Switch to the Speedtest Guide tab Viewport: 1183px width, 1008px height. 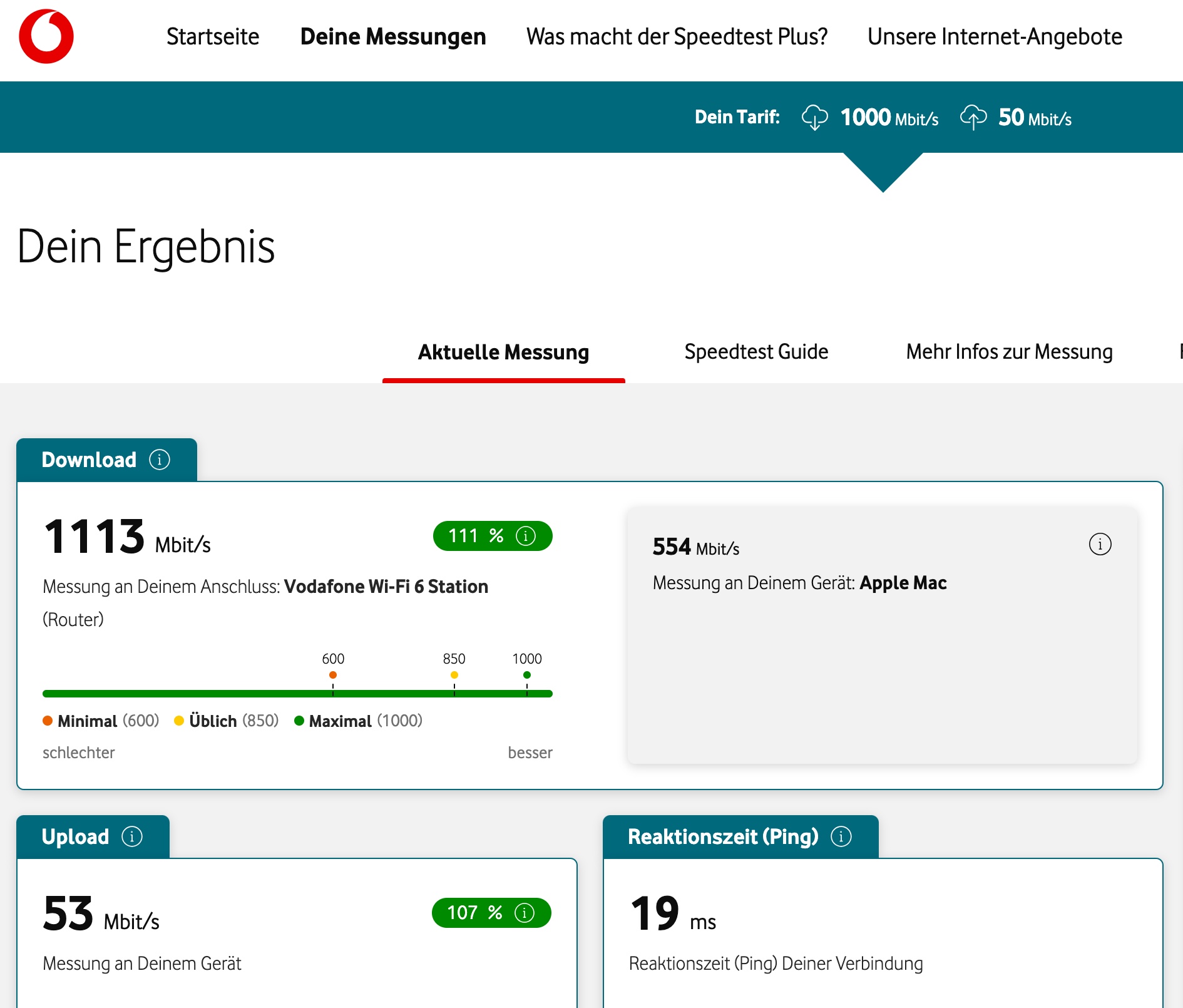[x=756, y=352]
